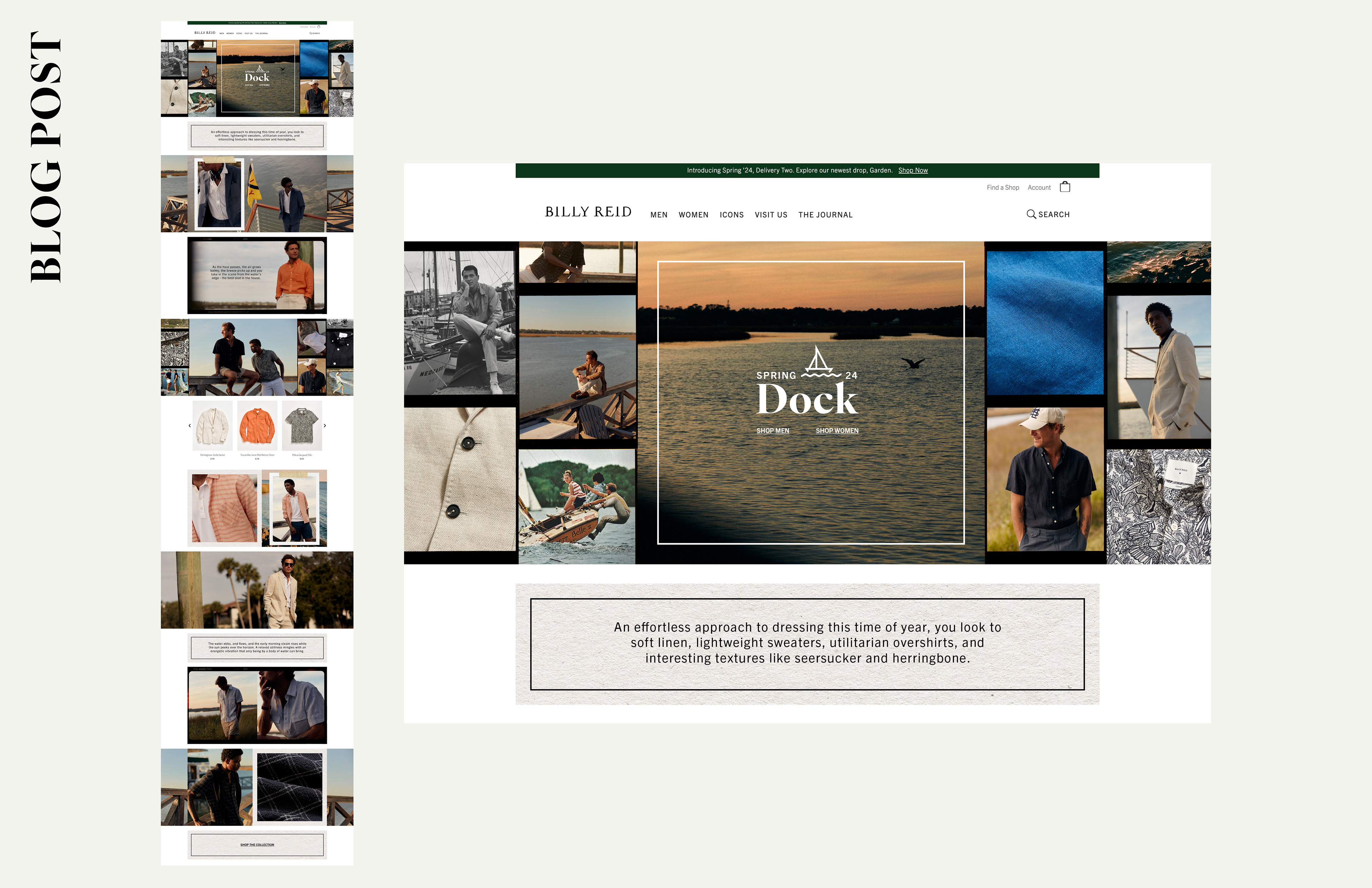
Task: Select the orange linen shirt product thumbnail
Action: coord(257,426)
